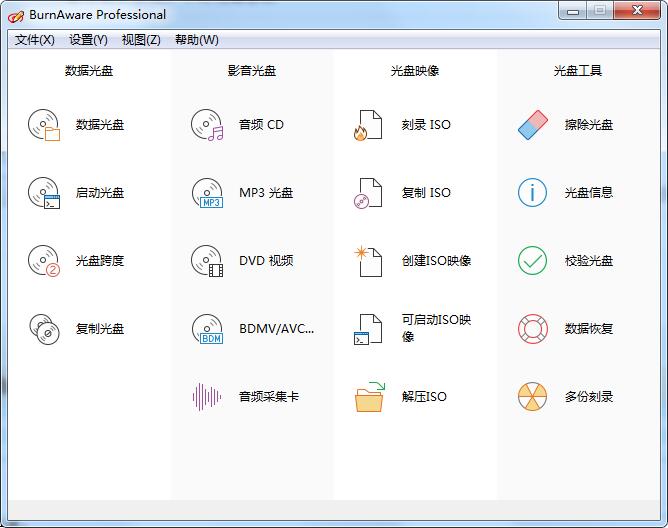Viewport: 668px width, 528px height.
Task: Select the 刻录 ISO label
Action: (x=426, y=125)
